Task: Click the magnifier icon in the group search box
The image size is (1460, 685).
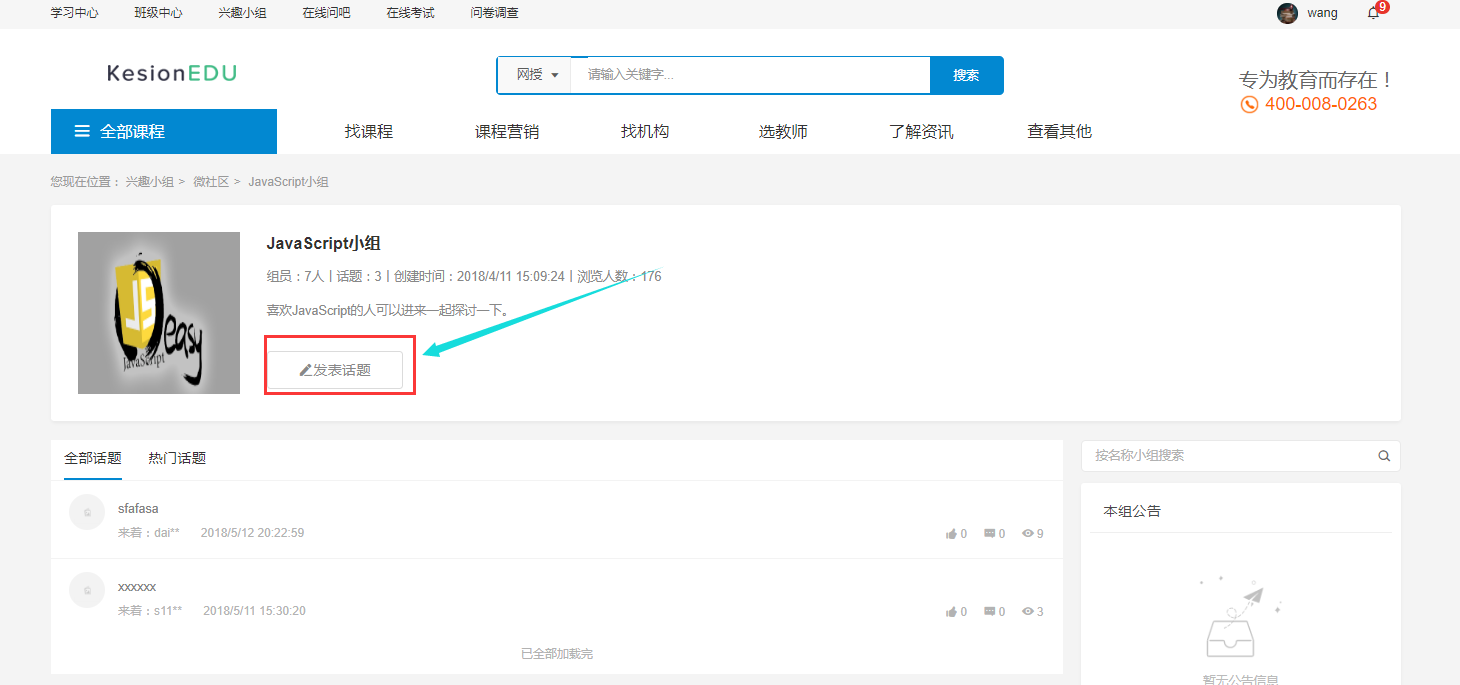Action: click(1384, 456)
